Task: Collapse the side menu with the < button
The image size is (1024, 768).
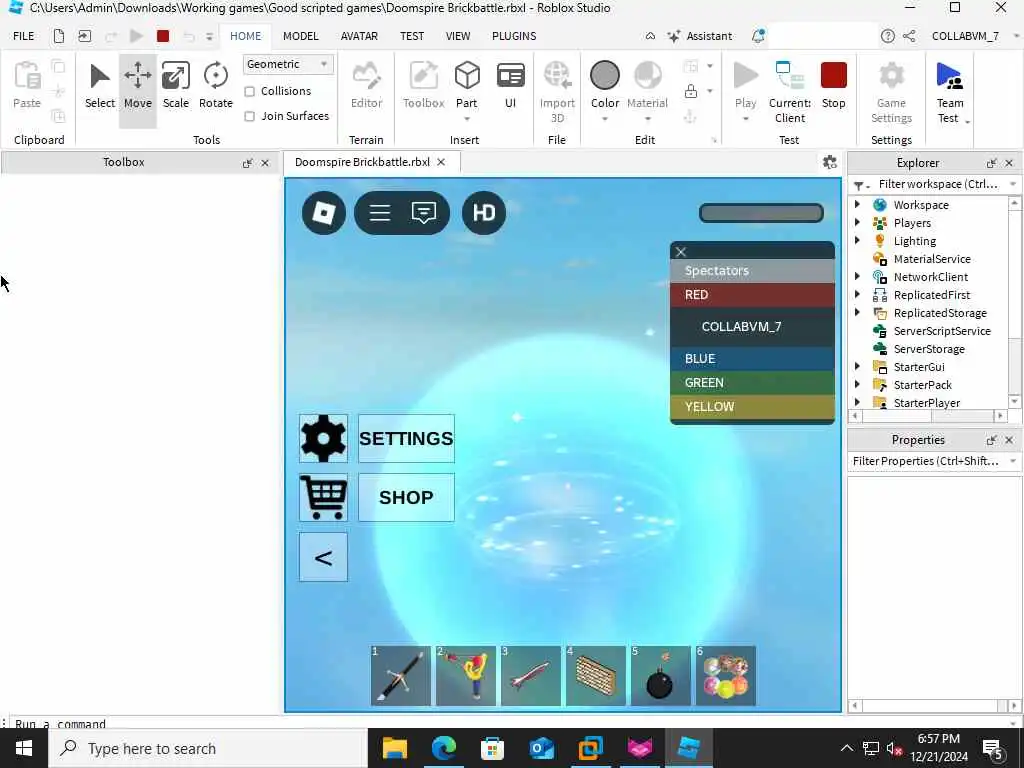Action: pyautogui.click(x=323, y=557)
